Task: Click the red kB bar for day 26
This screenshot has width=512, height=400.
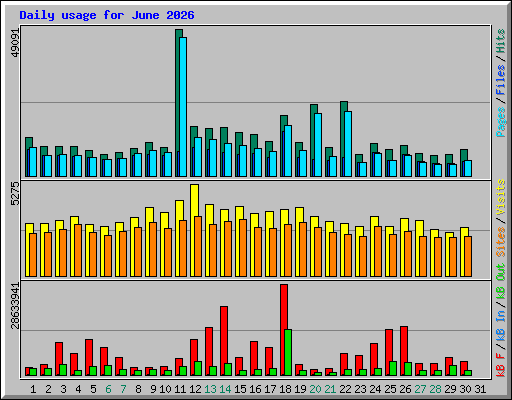Action: tap(404, 351)
